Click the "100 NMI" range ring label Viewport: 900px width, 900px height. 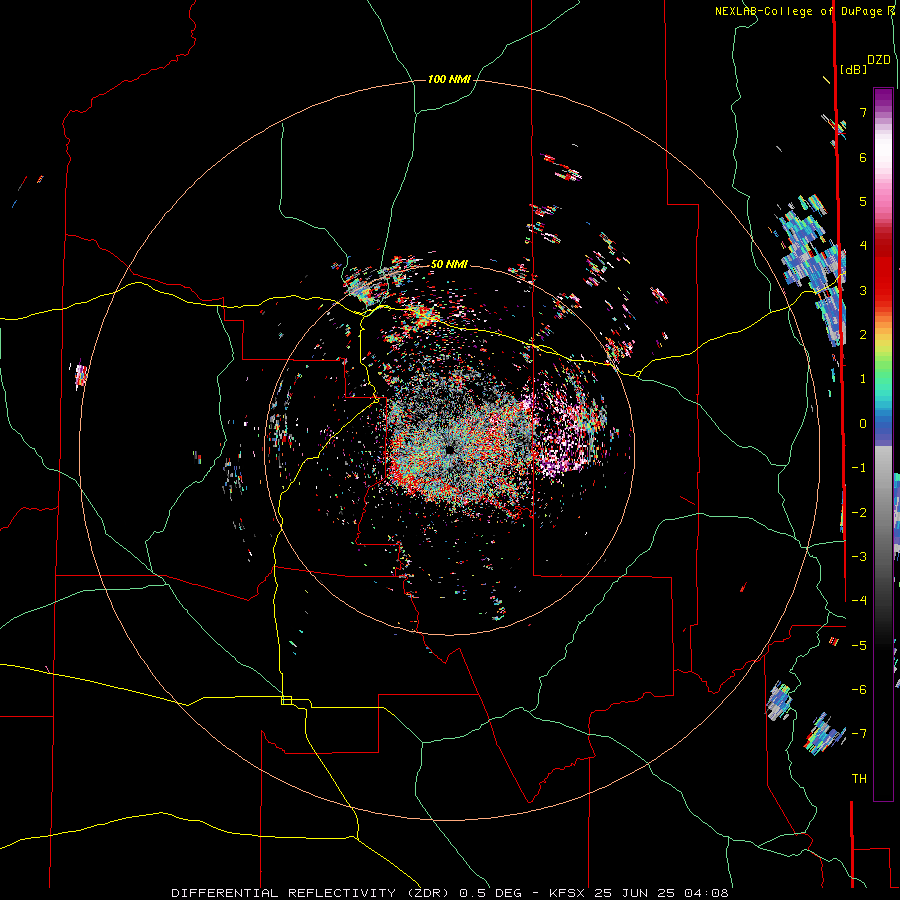pos(449,79)
